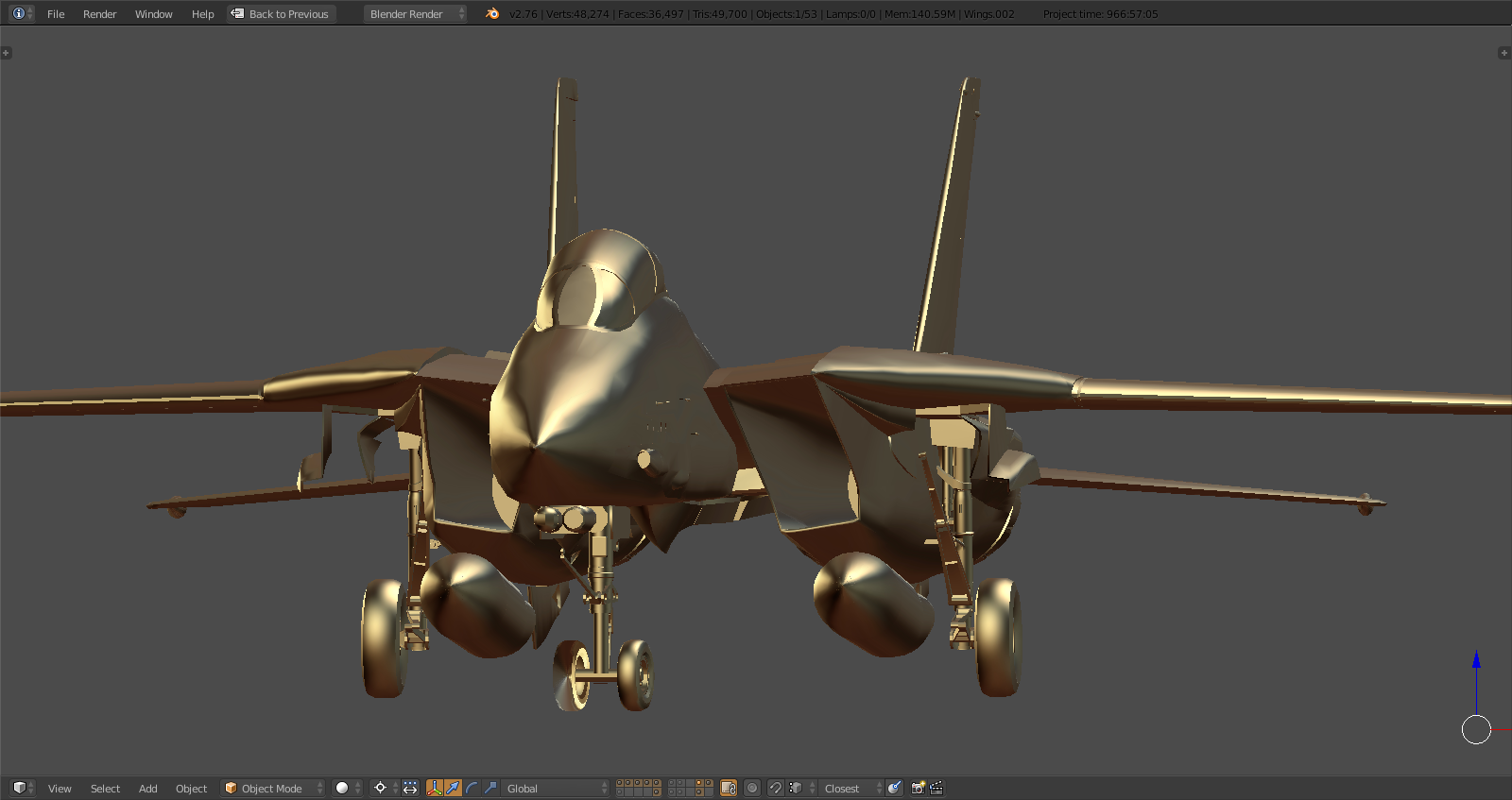1512x800 pixels.
Task: Enable the rotate manipulator arc icon
Action: pyautogui.click(x=472, y=788)
